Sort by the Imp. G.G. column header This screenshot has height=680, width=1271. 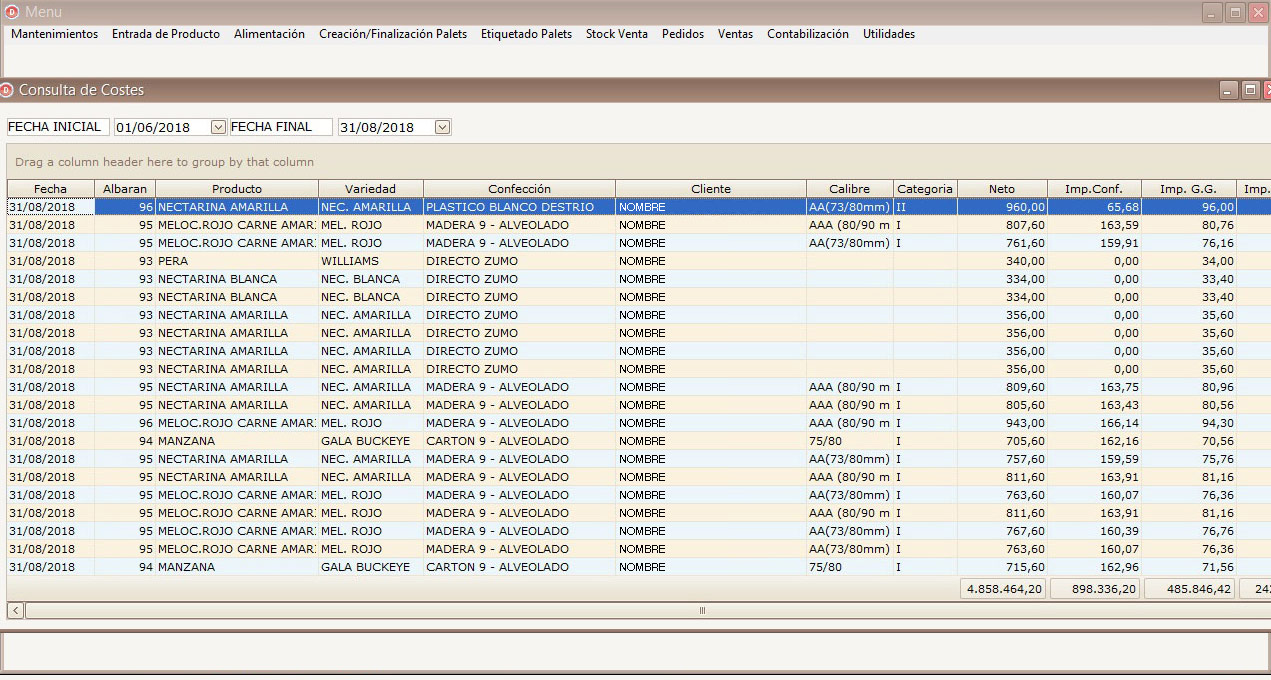[x=1188, y=189]
